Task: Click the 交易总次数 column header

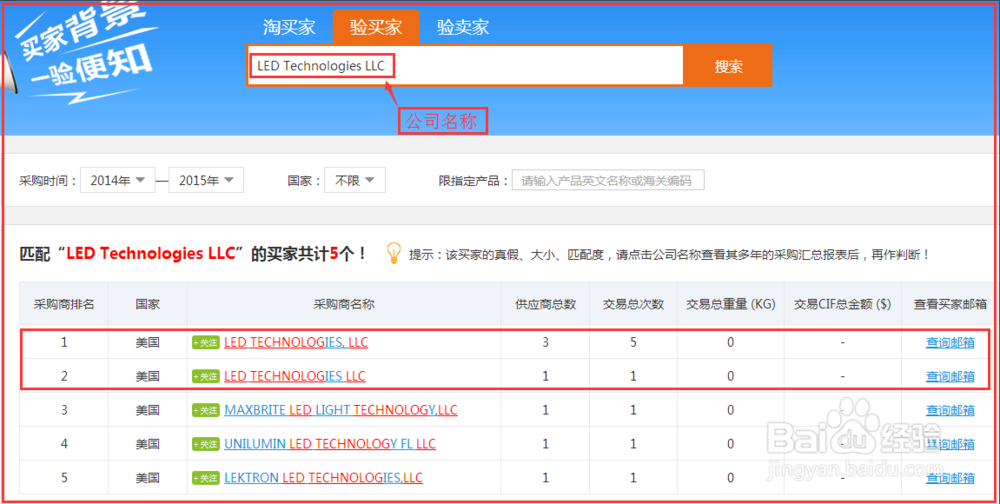Action: [x=633, y=304]
